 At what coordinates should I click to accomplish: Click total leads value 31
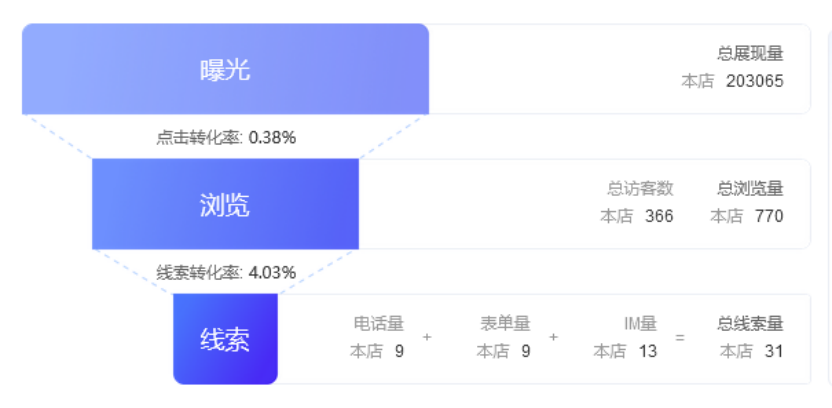[774, 351]
